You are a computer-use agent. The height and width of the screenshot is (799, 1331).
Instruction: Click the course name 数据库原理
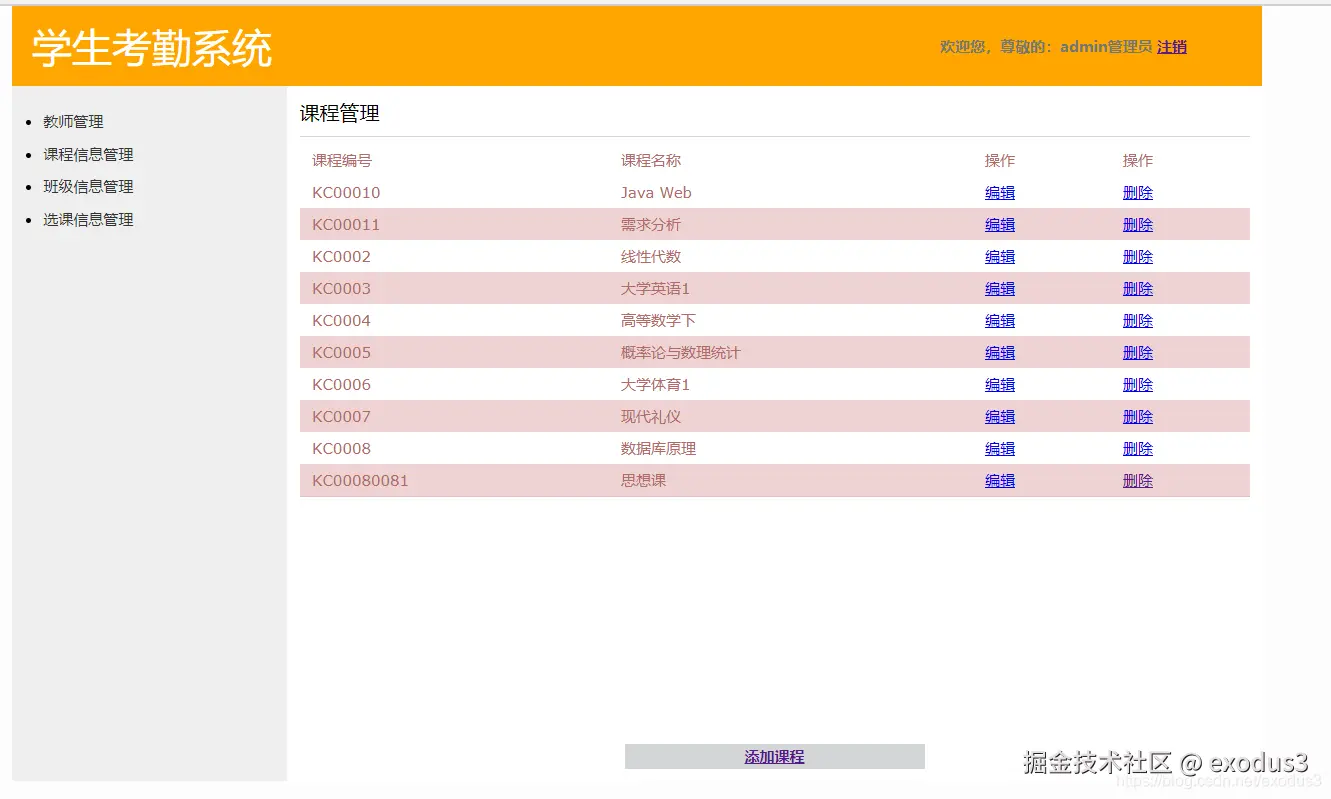coord(658,449)
